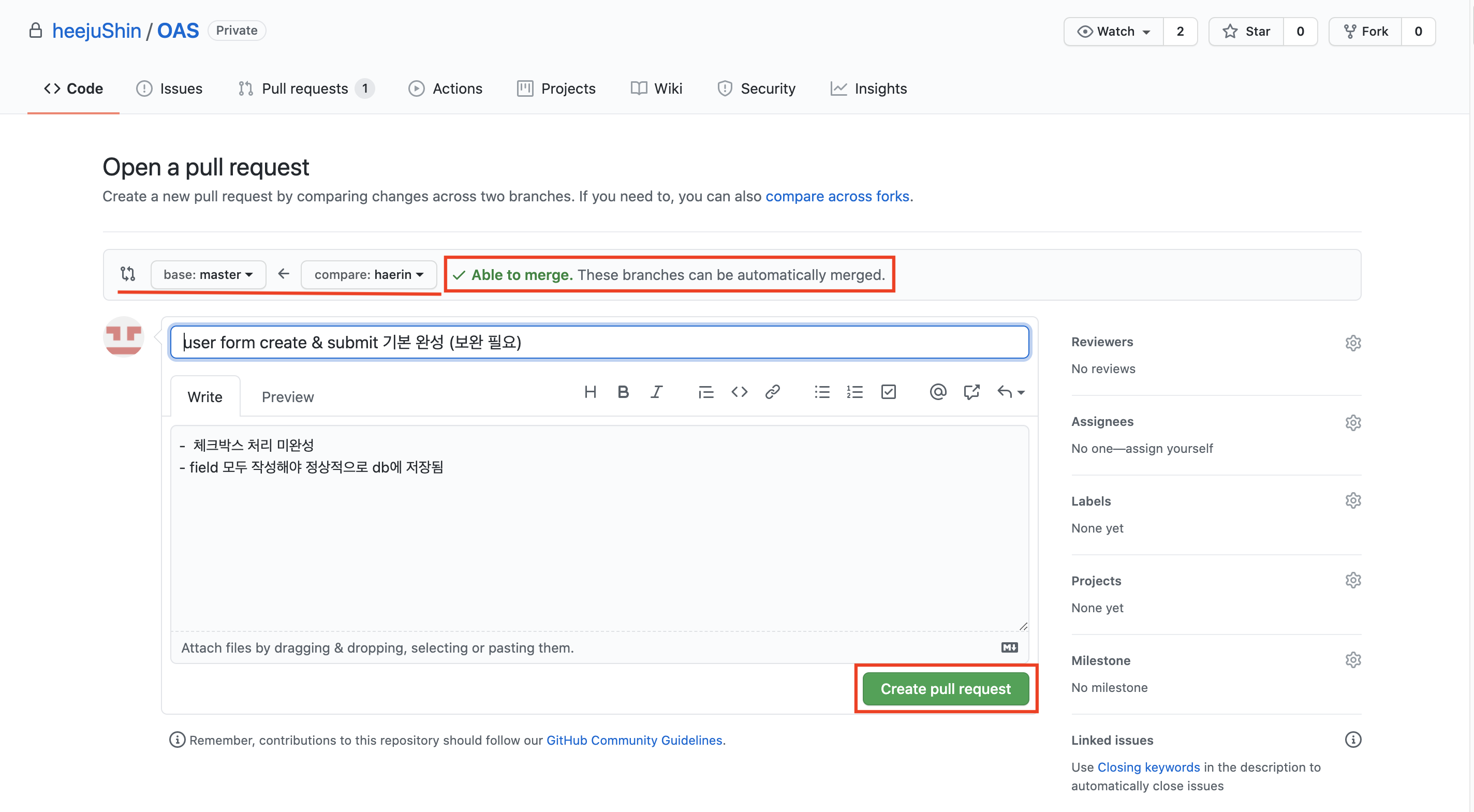Open the base: master branch dropdown

208,275
